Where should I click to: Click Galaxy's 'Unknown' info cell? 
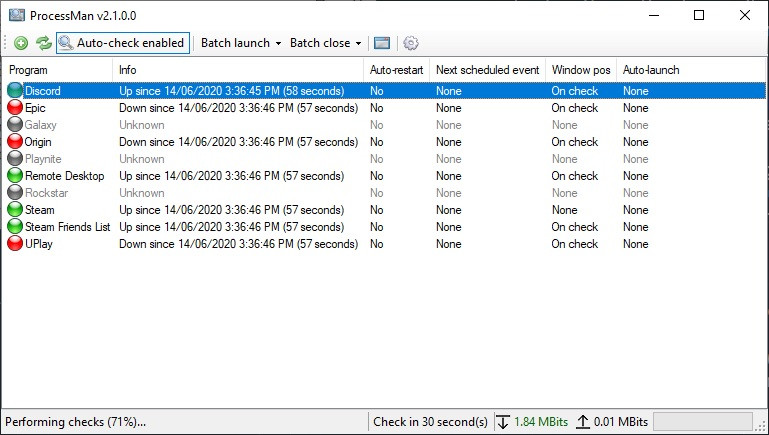click(142, 125)
